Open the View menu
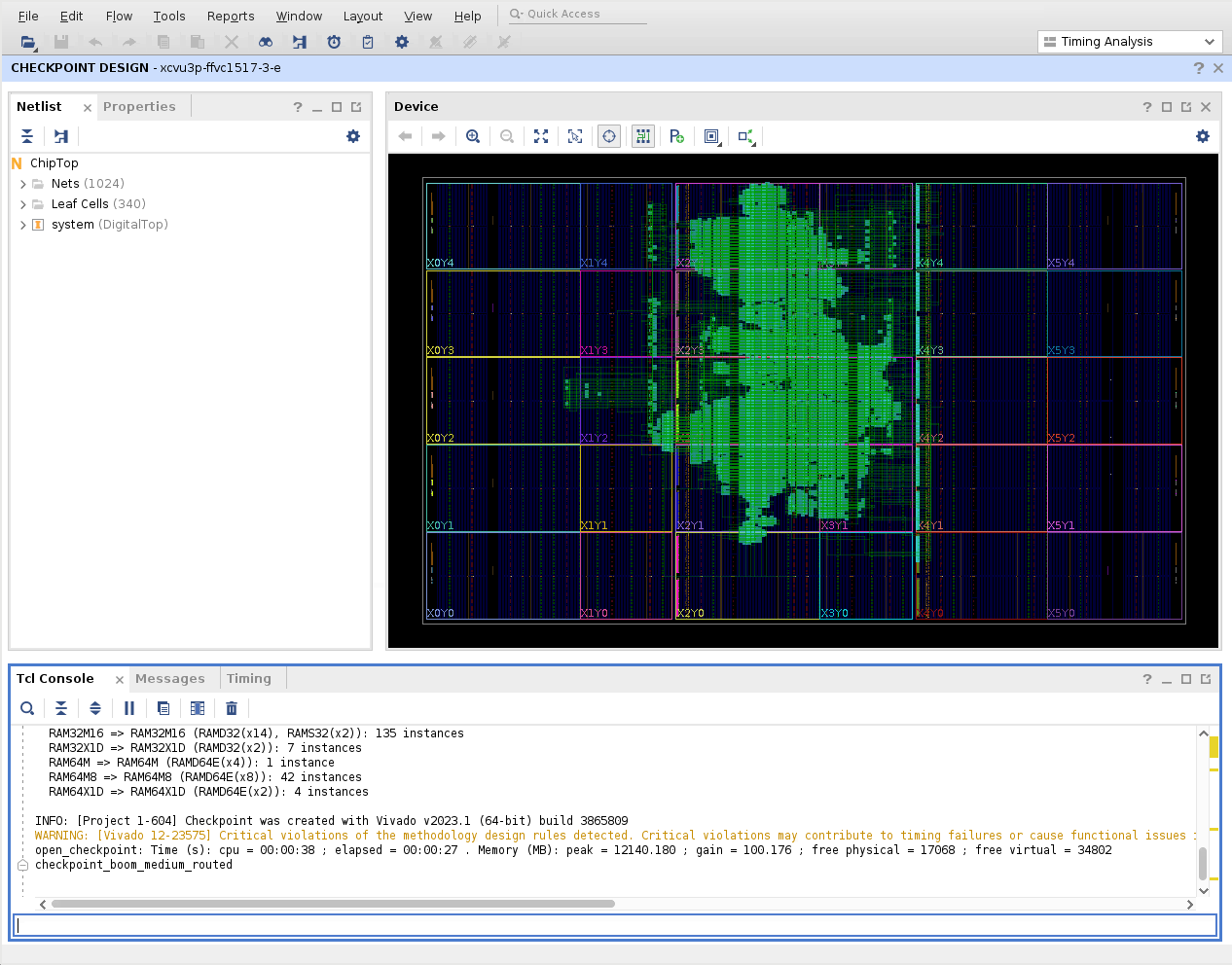This screenshot has height=965, width=1232. [x=418, y=17]
